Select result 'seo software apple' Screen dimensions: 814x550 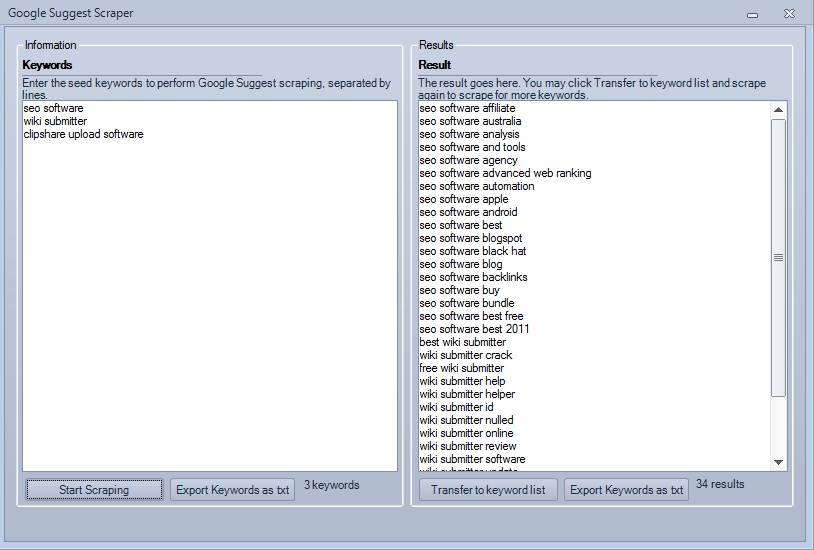(464, 199)
